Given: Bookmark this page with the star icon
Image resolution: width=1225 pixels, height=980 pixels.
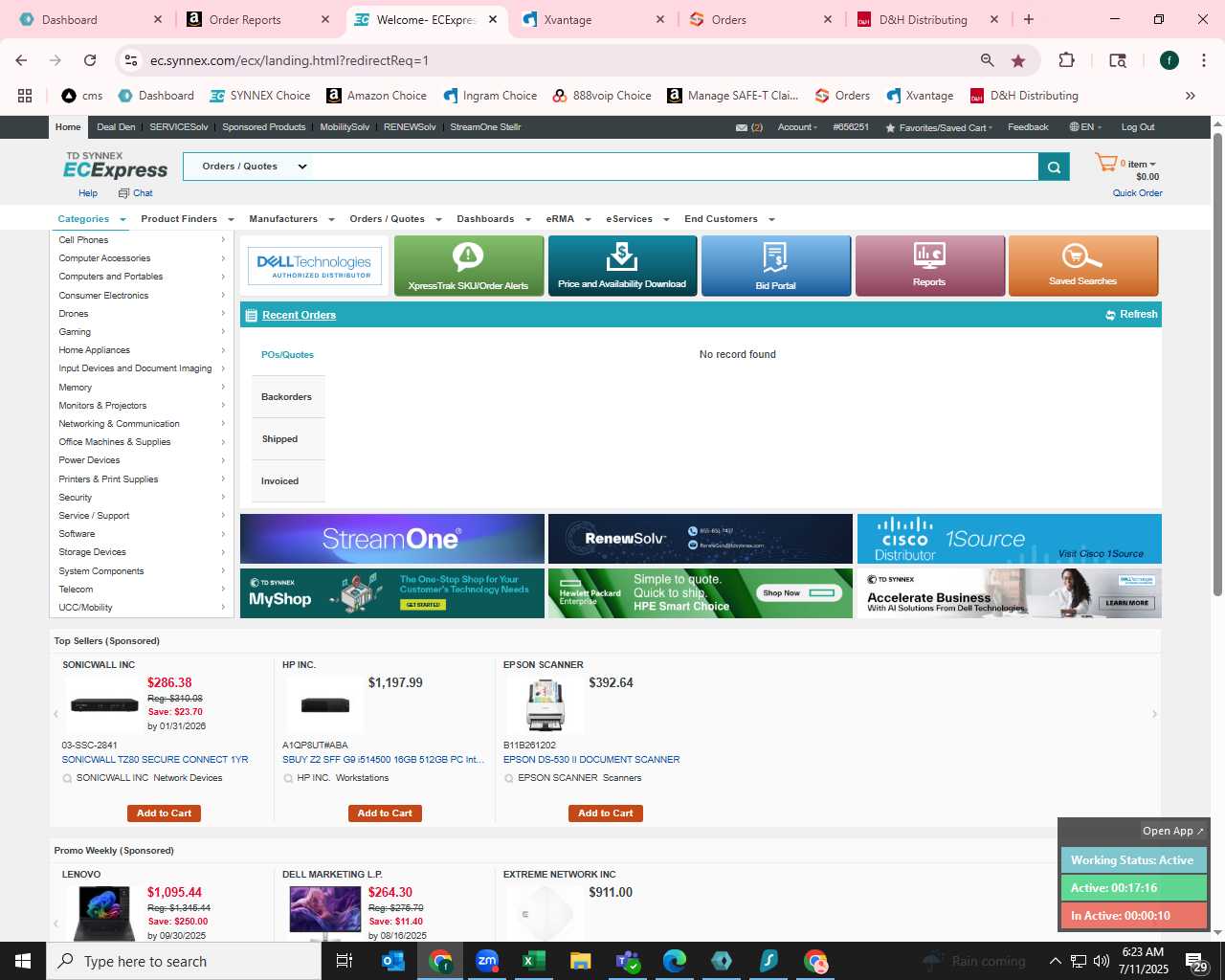Looking at the screenshot, I should (x=1018, y=60).
